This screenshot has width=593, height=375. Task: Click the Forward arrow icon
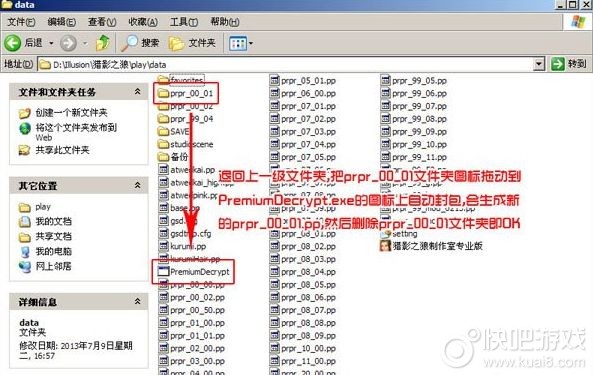pyautogui.click(x=68, y=43)
